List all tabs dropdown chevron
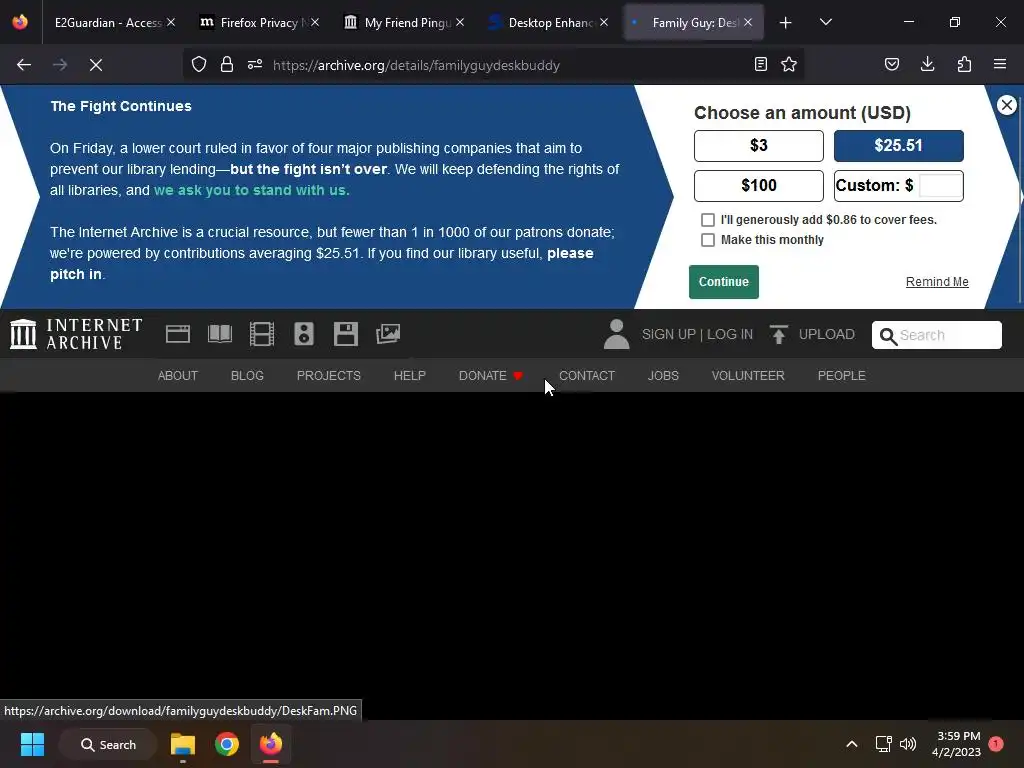This screenshot has width=1024, height=768. [825, 23]
